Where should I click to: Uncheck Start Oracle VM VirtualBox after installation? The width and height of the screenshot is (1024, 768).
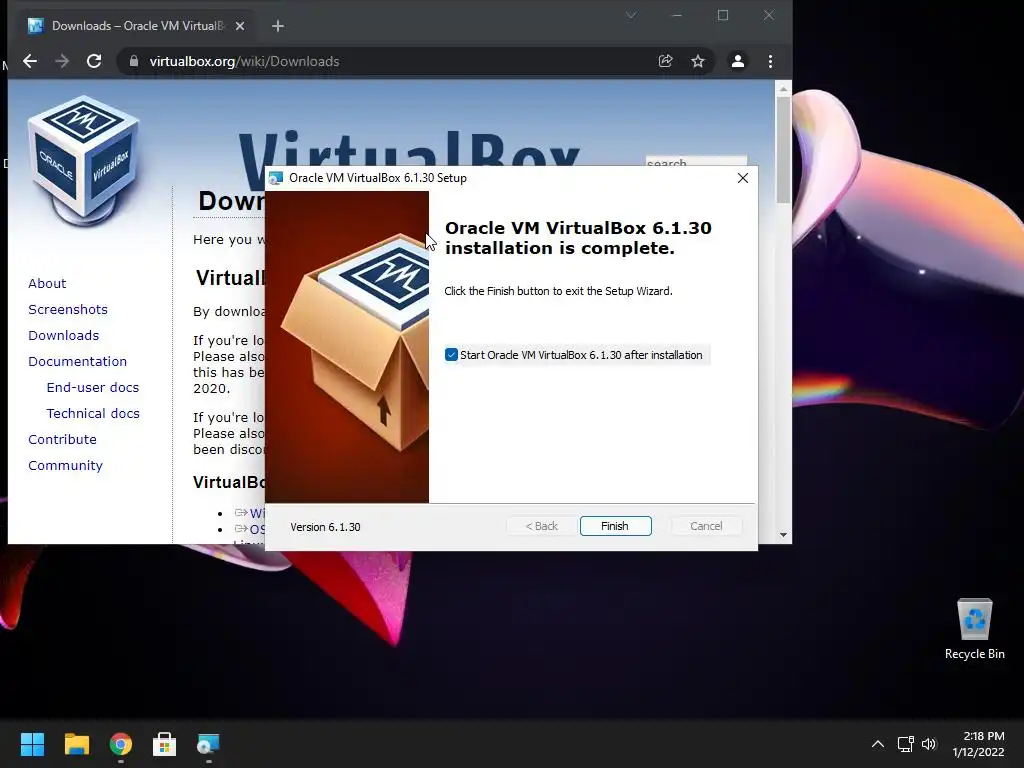tap(451, 355)
